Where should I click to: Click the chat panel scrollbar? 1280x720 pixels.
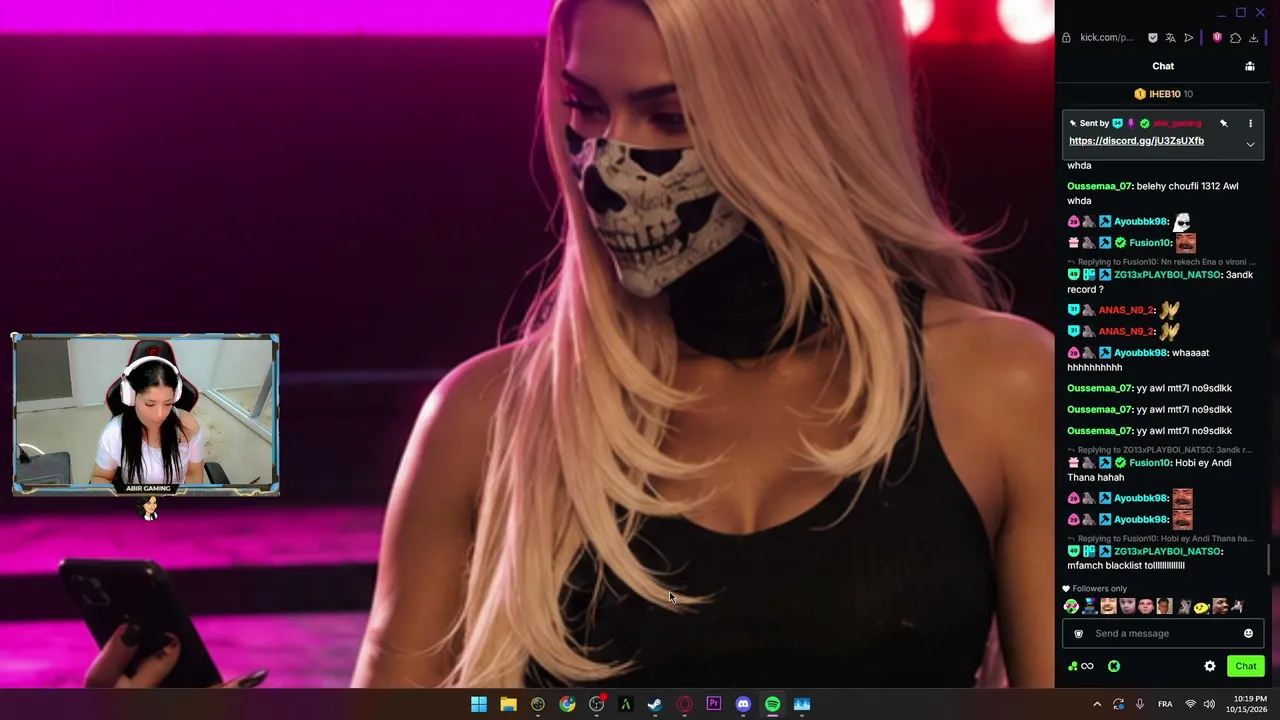coord(1270,561)
